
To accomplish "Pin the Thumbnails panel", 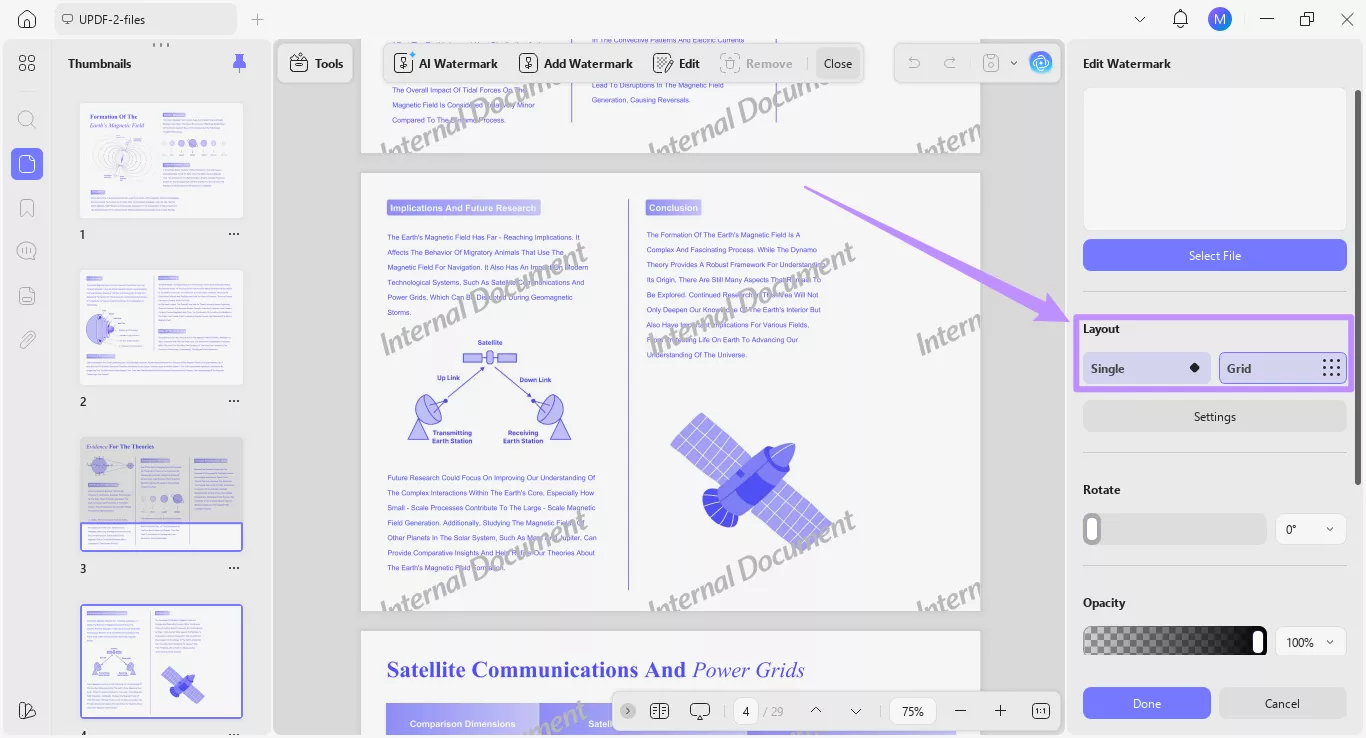I will click(x=239, y=62).
